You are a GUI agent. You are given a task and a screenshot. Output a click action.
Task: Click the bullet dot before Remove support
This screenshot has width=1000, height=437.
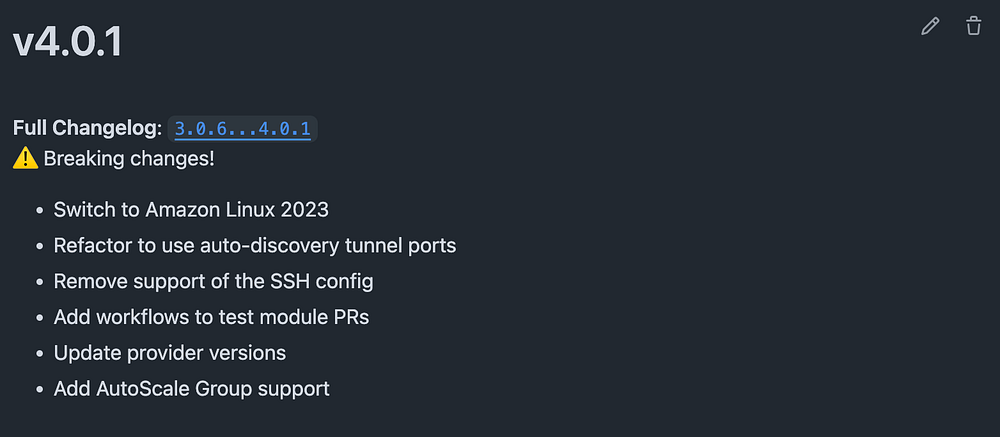click(40, 281)
